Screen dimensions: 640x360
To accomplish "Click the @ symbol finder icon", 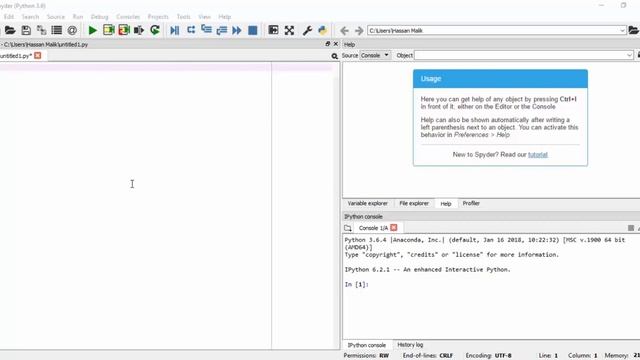I will pos(72,30).
